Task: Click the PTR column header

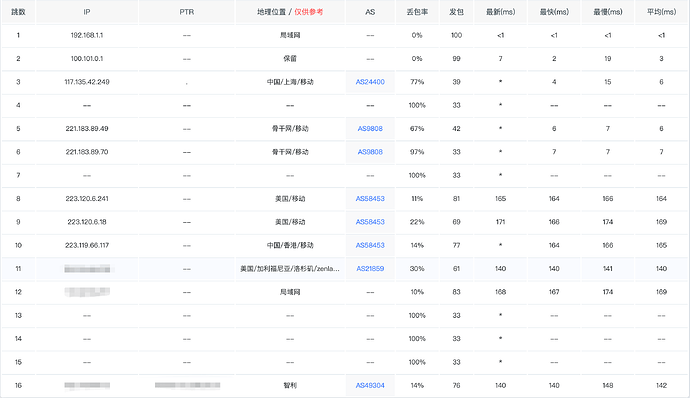Action: pos(187,12)
